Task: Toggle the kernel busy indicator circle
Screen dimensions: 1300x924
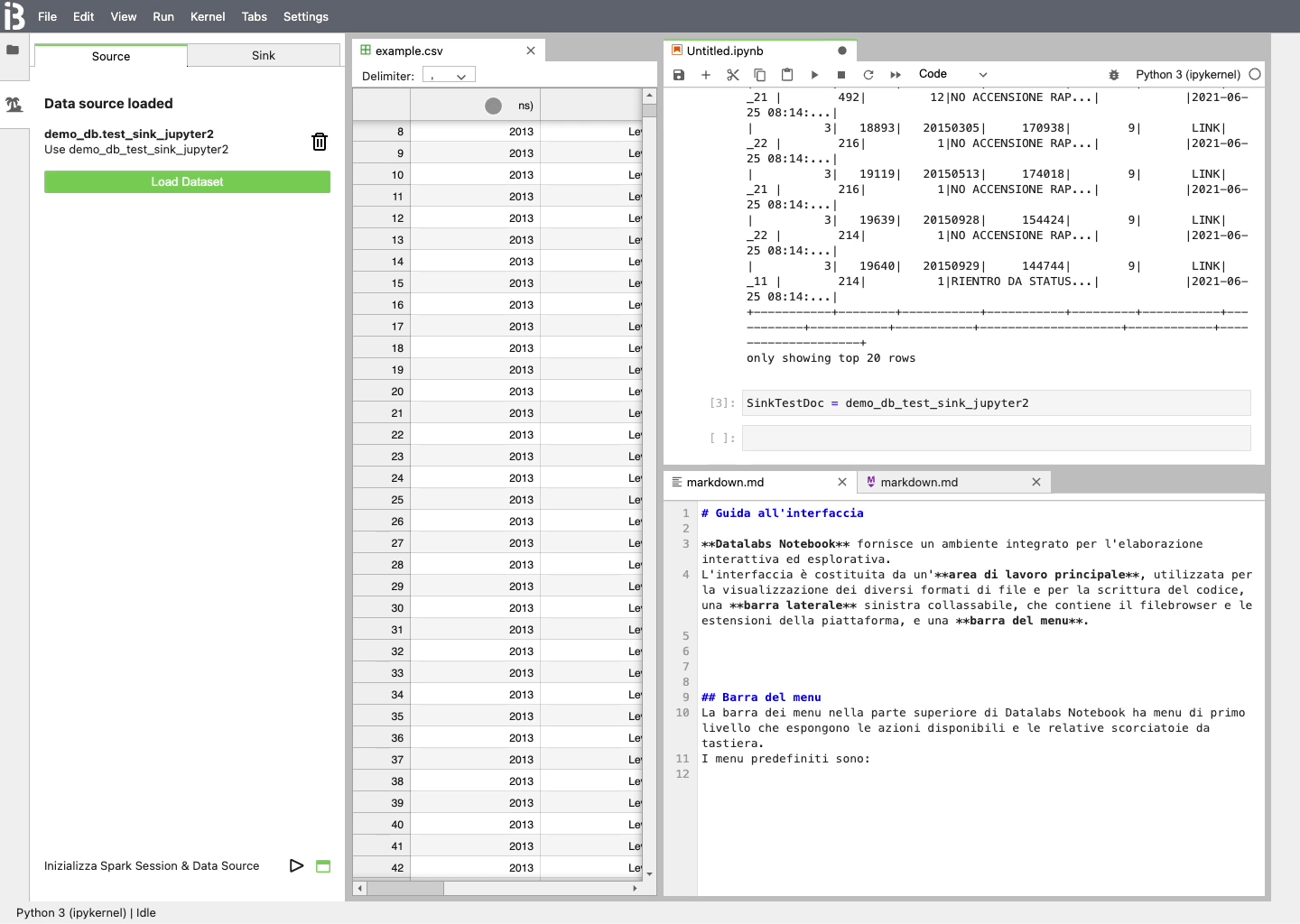Action: click(1255, 75)
